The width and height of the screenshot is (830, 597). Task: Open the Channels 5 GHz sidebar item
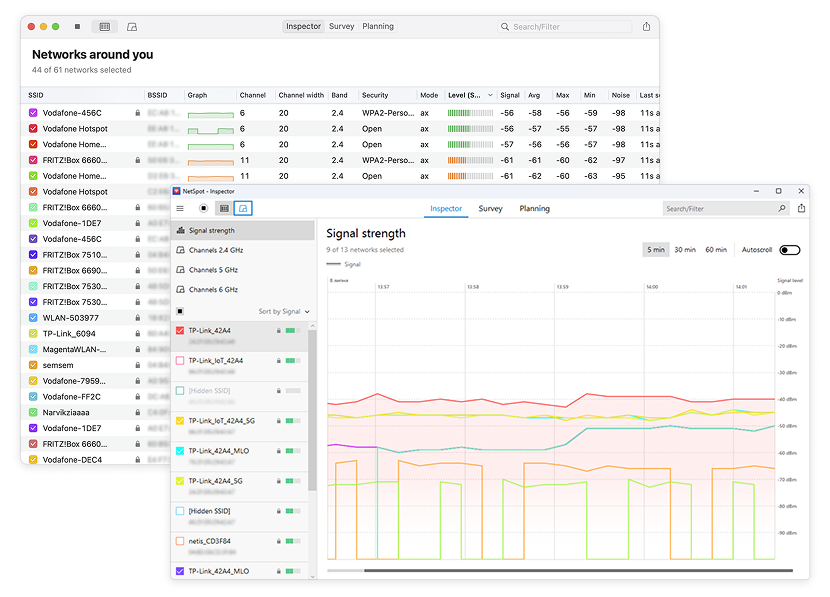point(243,270)
